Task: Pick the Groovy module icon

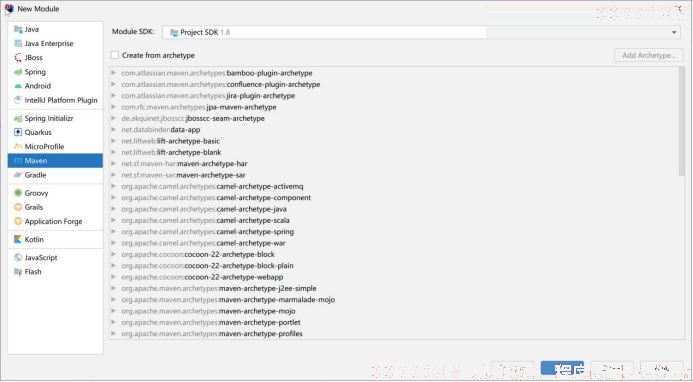Action: (x=18, y=193)
